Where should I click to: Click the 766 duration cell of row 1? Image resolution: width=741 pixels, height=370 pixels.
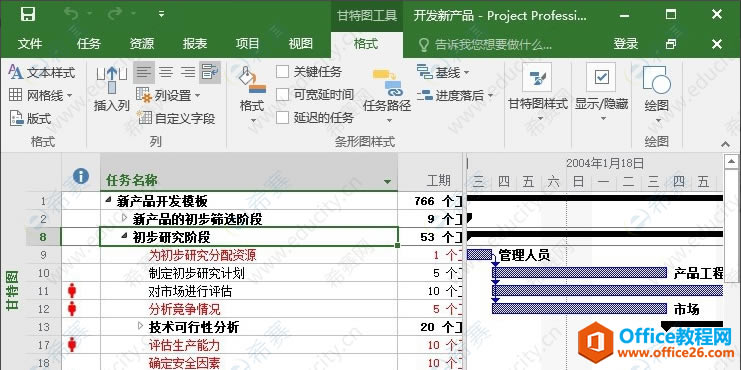pyautogui.click(x=431, y=201)
